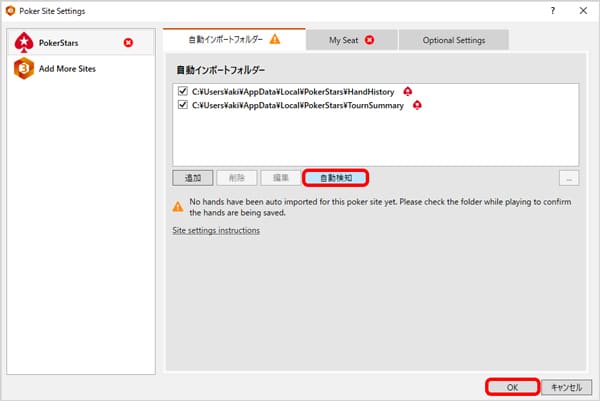Click the warning icon beside the no-hands message
The width and height of the screenshot is (600, 401).
pos(178,203)
